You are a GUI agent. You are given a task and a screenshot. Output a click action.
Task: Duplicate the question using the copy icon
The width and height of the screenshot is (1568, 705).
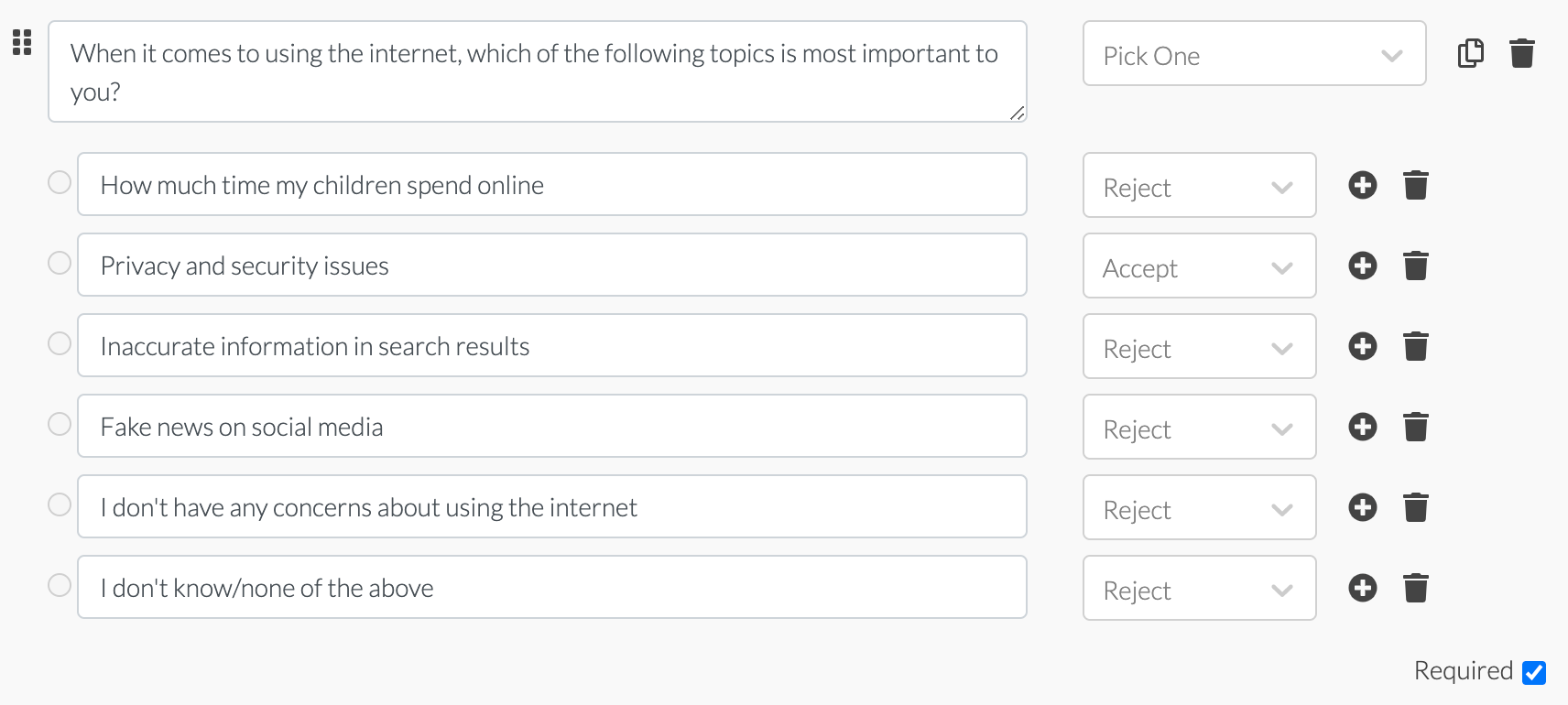pyautogui.click(x=1471, y=53)
